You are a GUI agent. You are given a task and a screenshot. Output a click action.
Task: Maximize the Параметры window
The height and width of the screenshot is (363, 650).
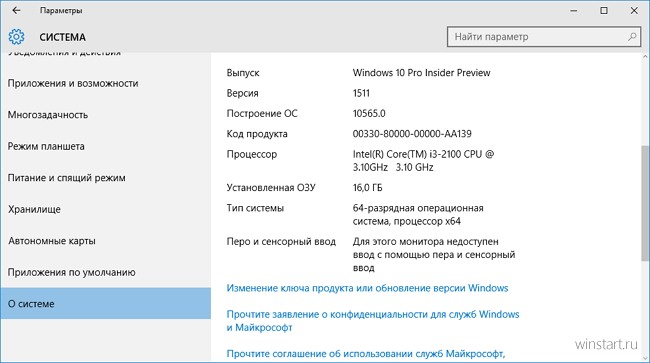pyautogui.click(x=604, y=11)
